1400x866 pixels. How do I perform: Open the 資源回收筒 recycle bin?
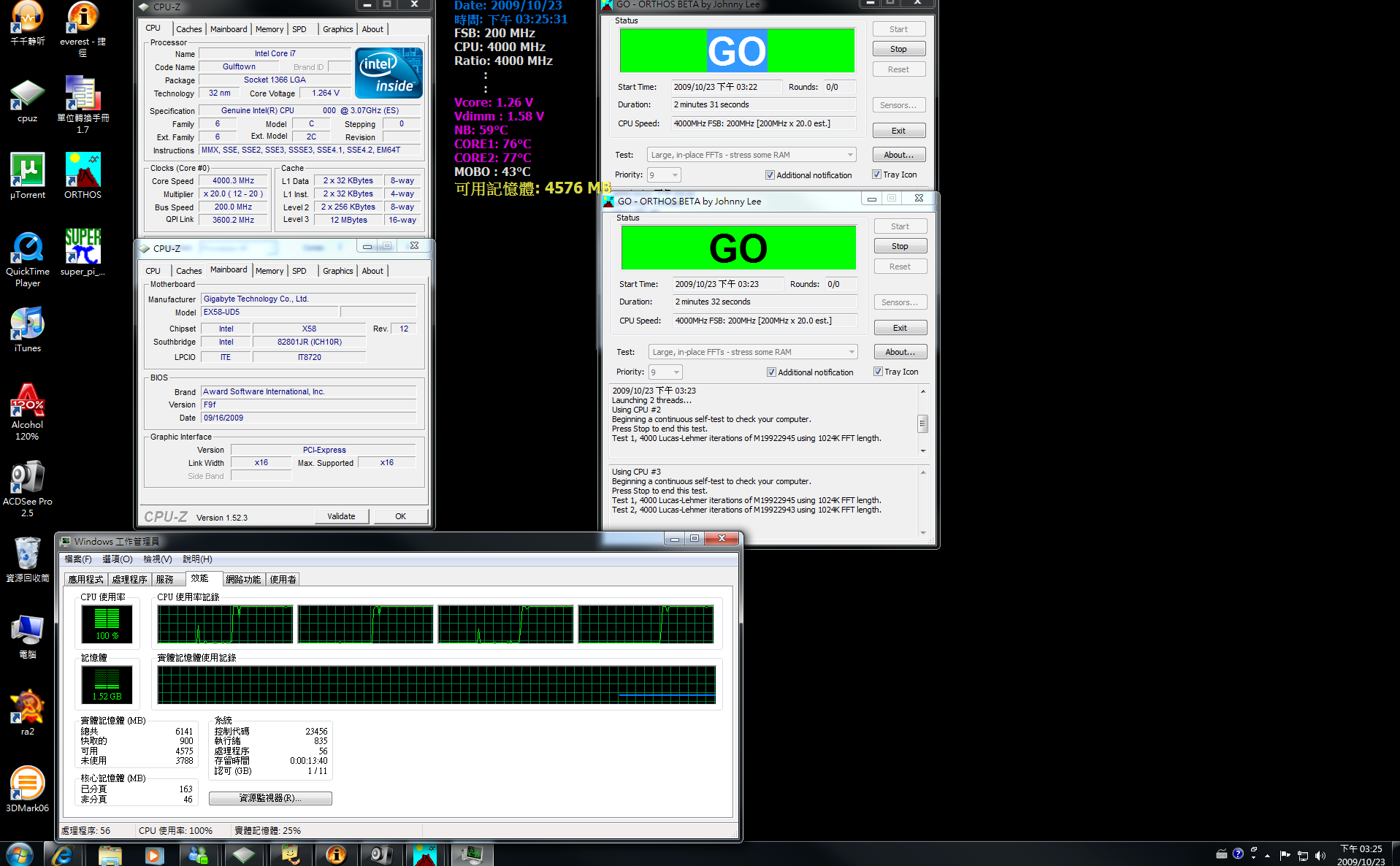[x=27, y=559]
